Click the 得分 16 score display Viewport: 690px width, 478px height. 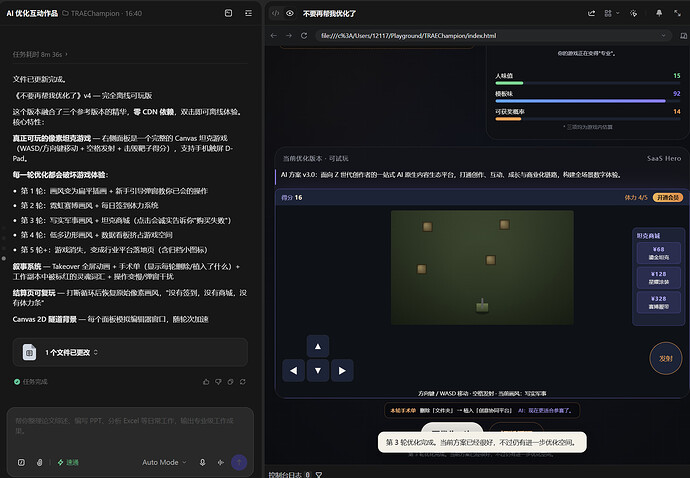click(x=292, y=198)
